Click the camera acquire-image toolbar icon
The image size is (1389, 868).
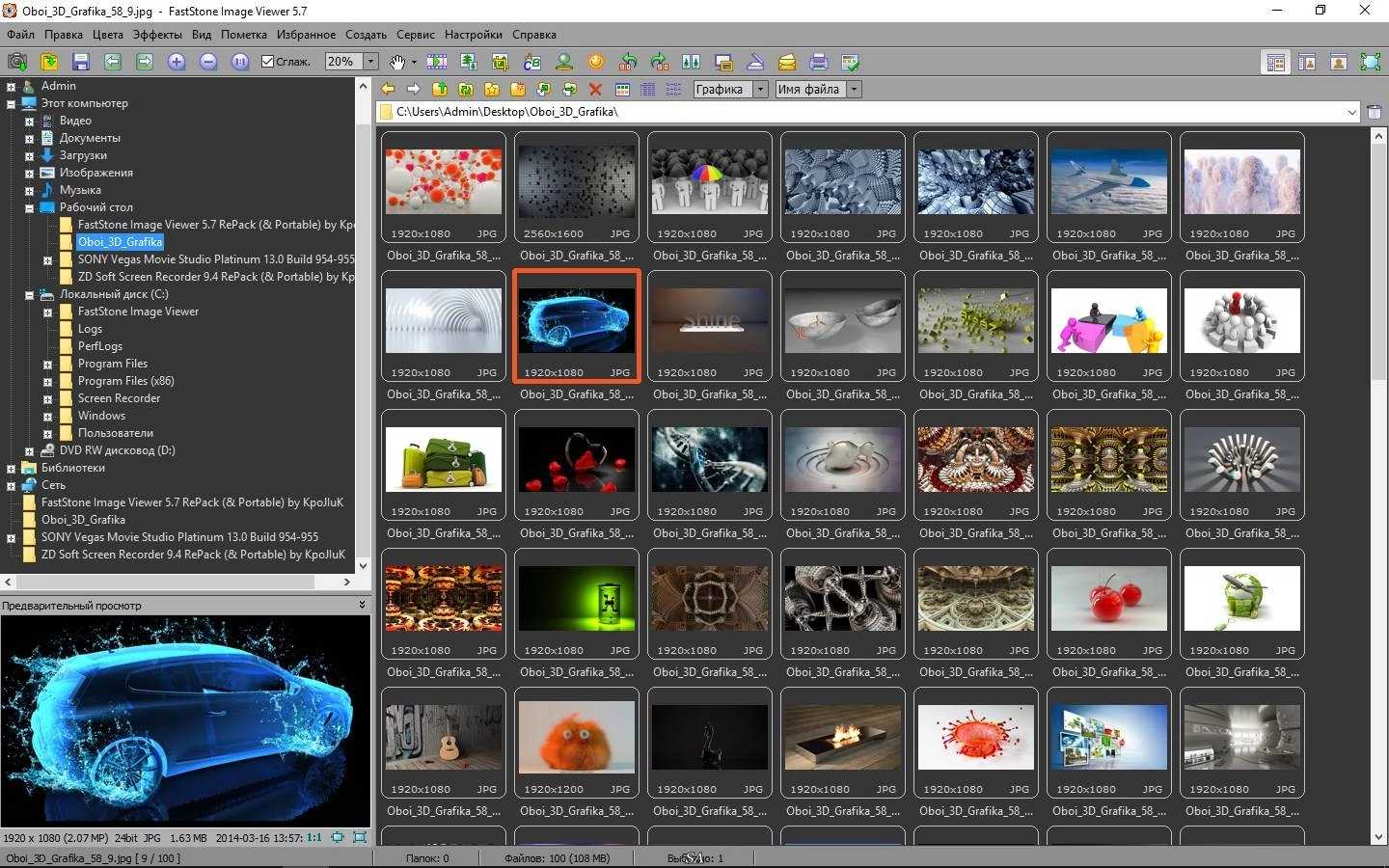click(16, 62)
